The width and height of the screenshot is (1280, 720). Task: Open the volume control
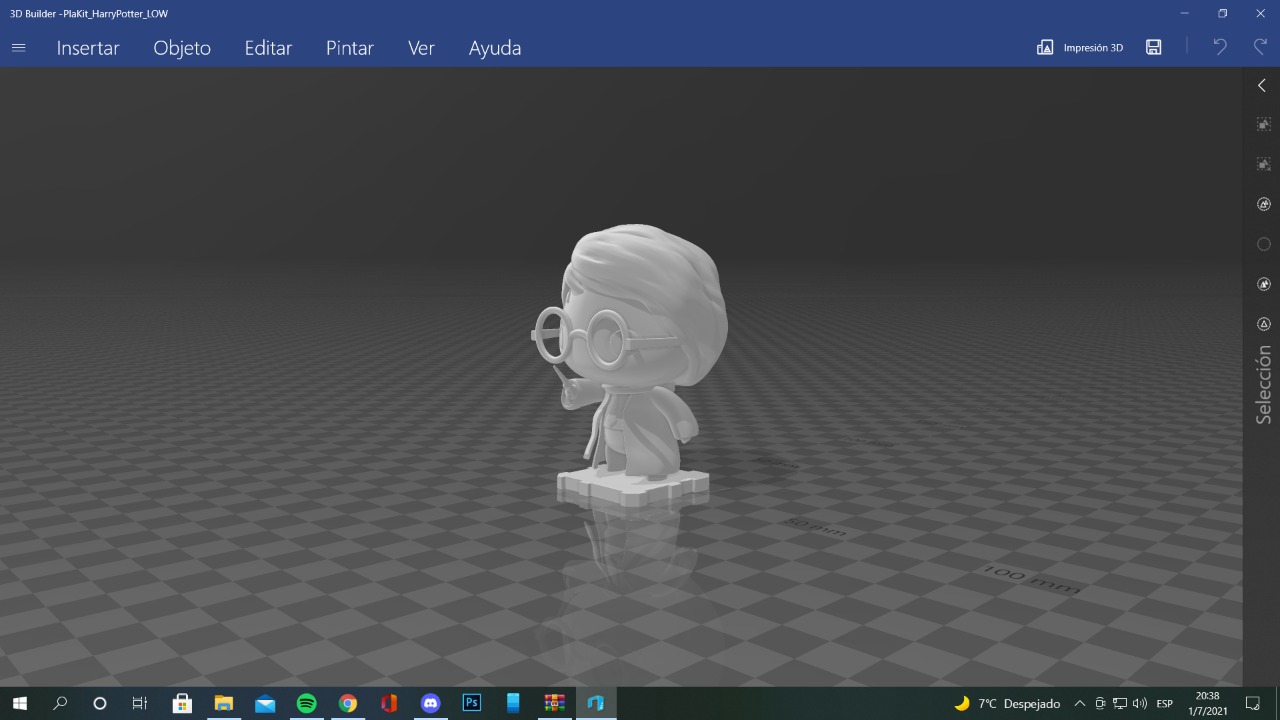[x=1140, y=703]
